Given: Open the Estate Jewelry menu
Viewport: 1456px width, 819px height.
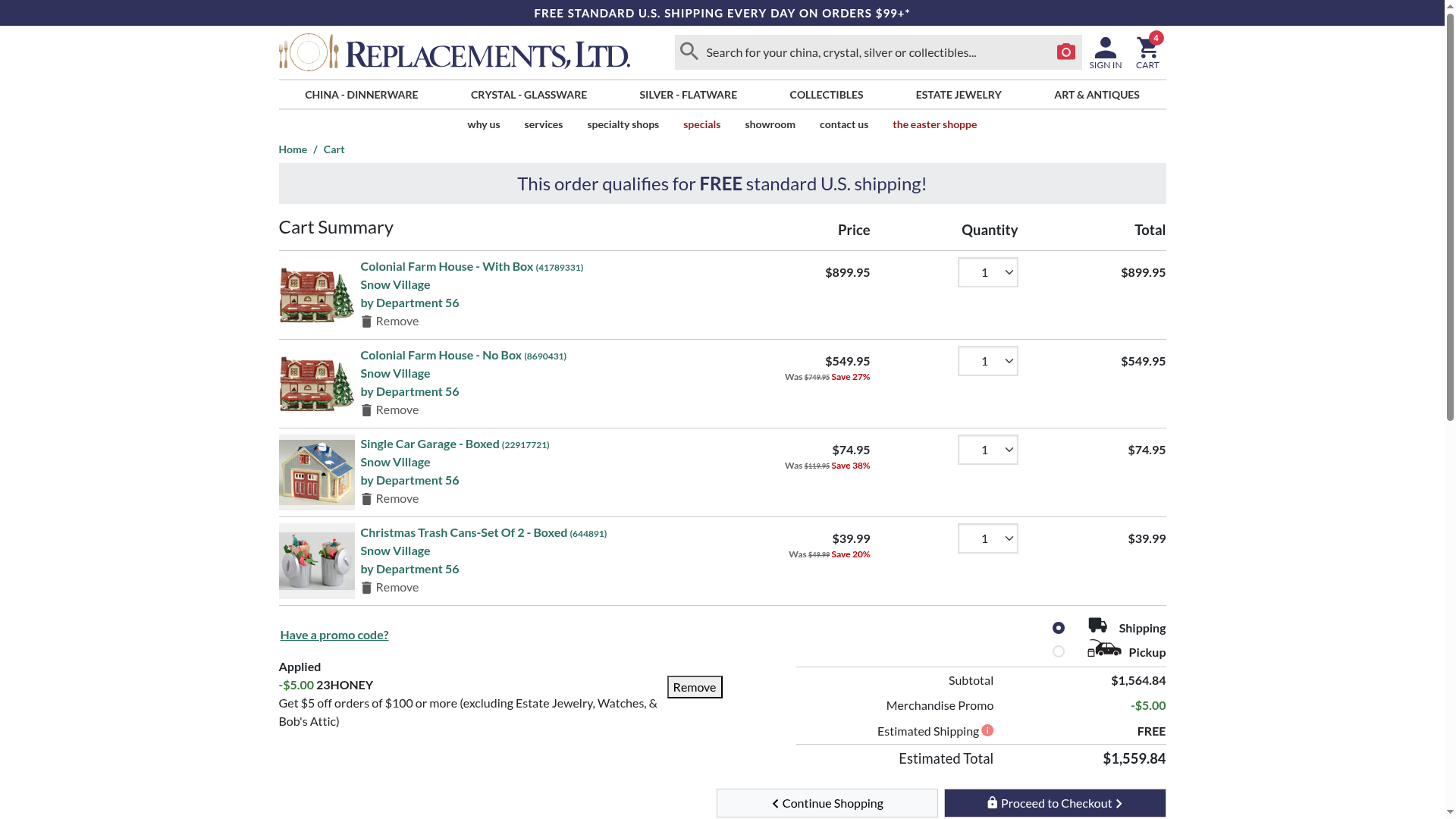Looking at the screenshot, I should (958, 95).
